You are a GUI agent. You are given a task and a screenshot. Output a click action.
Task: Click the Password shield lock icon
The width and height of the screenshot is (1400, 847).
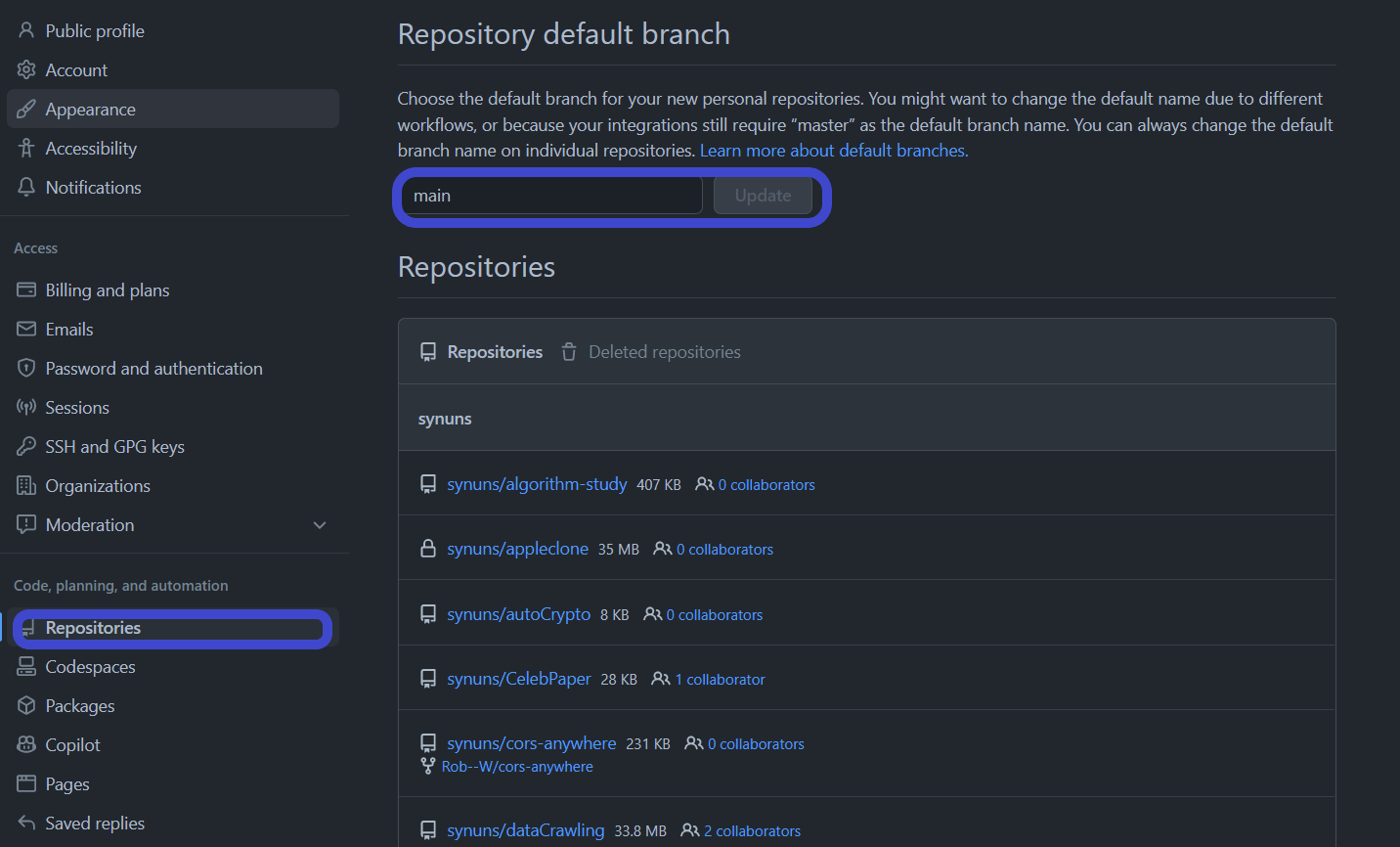(x=26, y=368)
